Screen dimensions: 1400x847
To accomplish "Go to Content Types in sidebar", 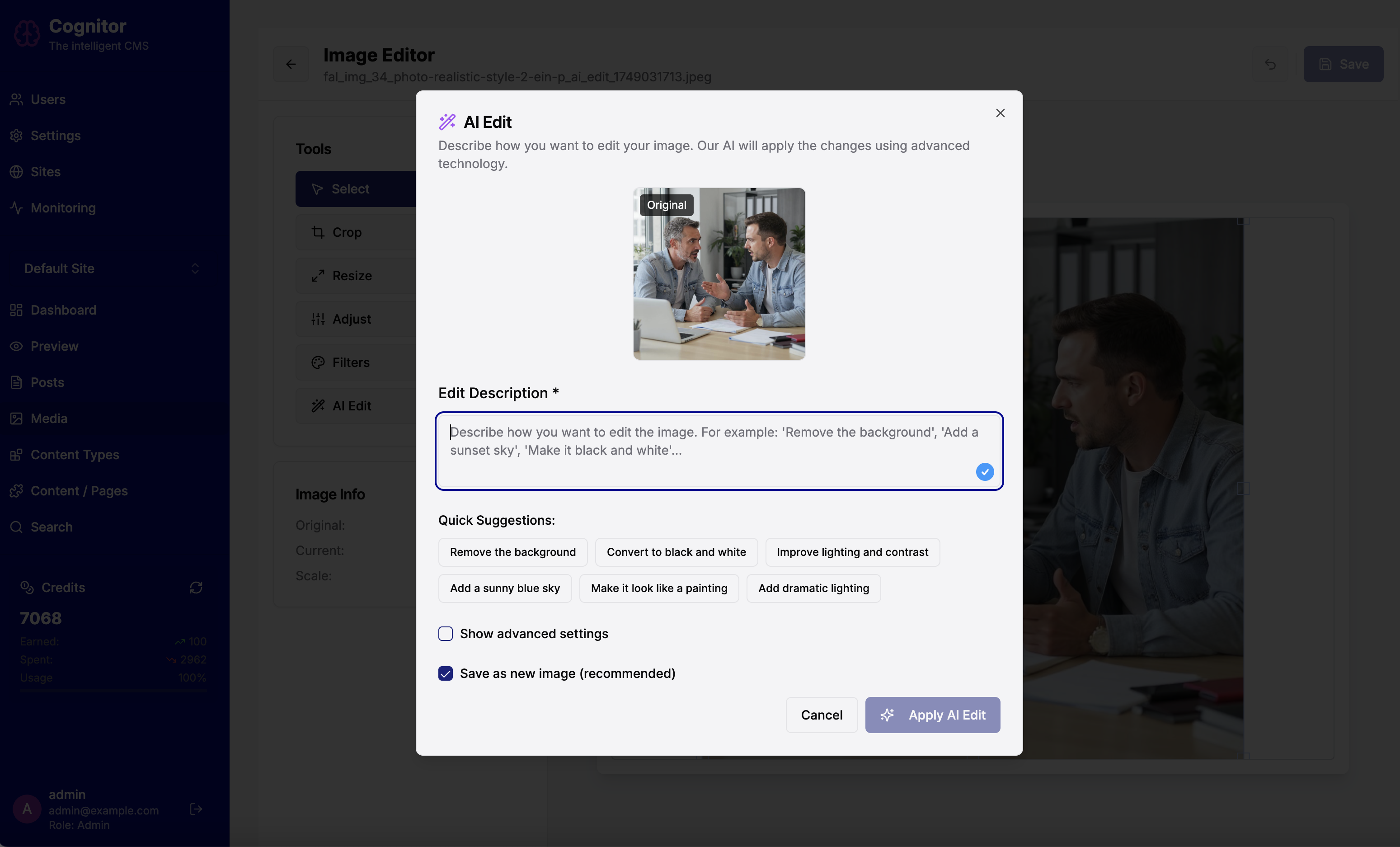I will [75, 454].
